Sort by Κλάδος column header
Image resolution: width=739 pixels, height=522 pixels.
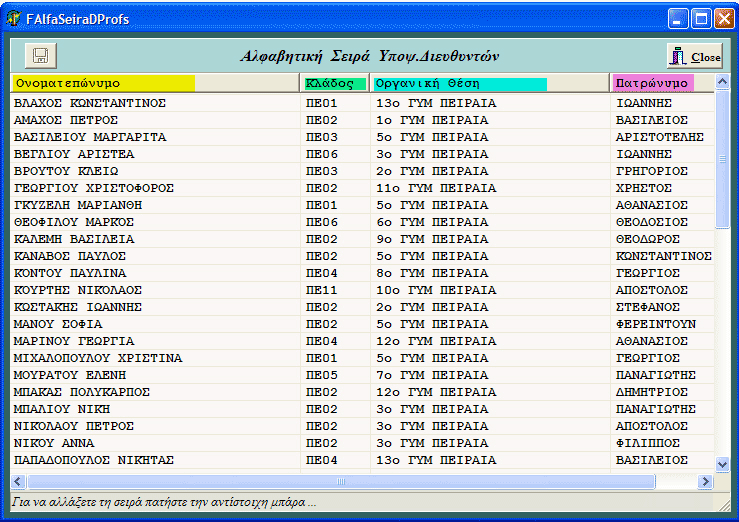tap(335, 84)
